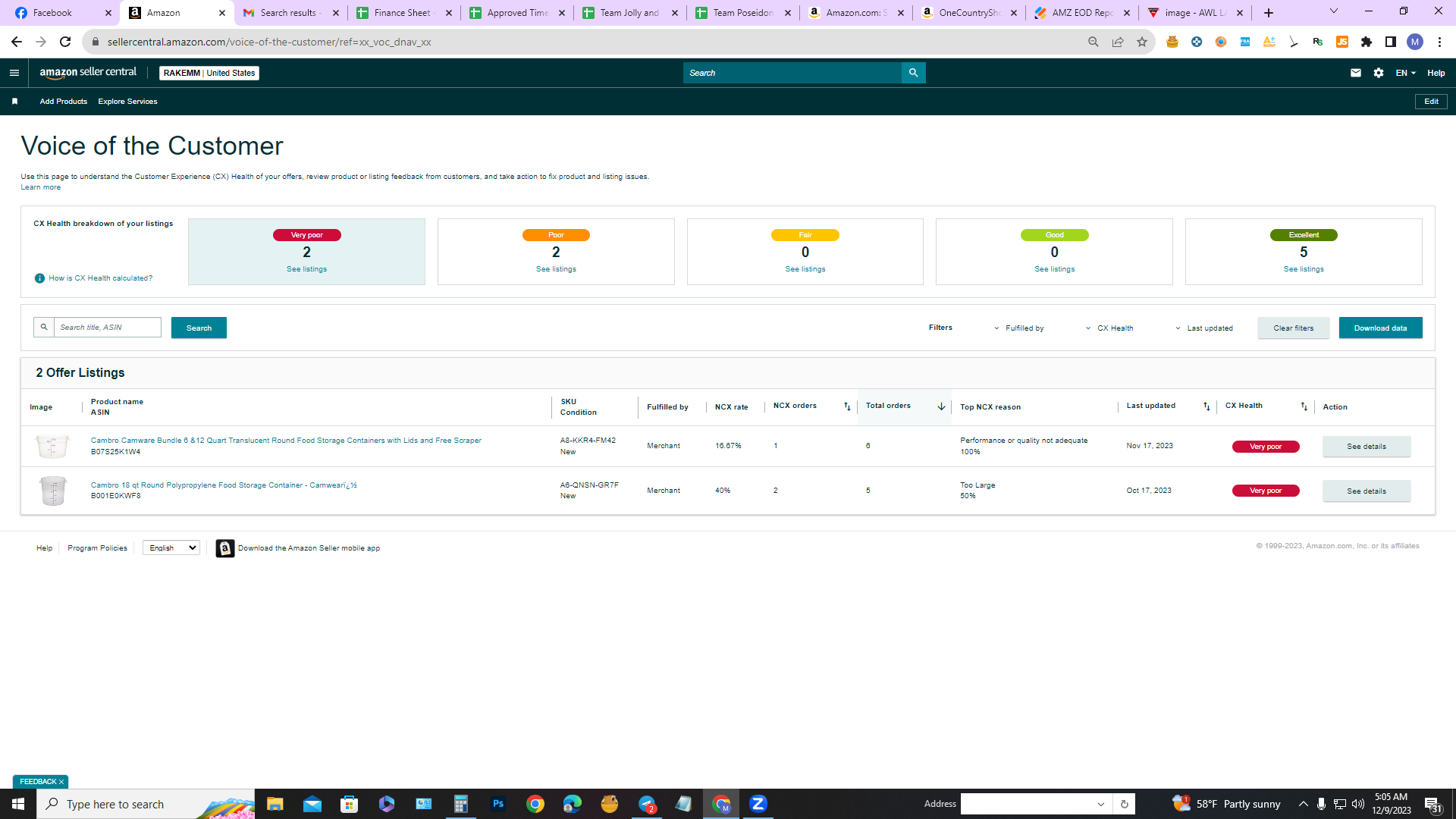Viewport: 1456px width, 819px height.
Task: Click the Cambro 18 qt product thumbnail
Action: [52, 491]
